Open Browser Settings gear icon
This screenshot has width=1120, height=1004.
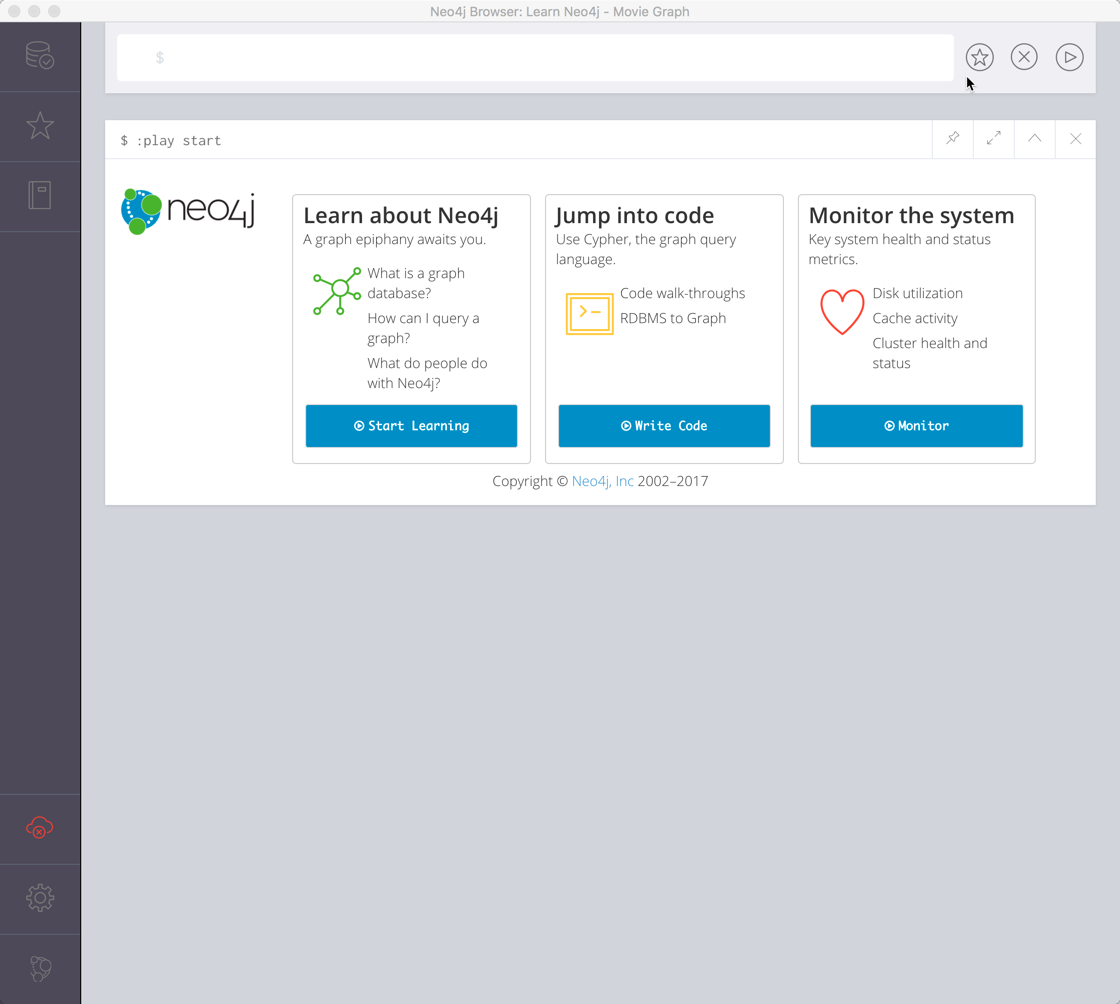coord(40,898)
